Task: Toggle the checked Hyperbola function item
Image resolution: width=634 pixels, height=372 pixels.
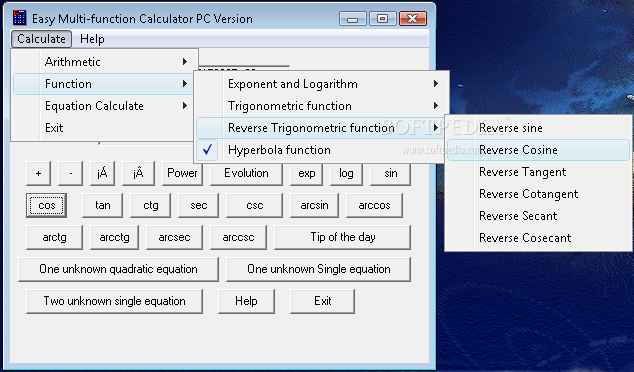Action: tap(320, 150)
